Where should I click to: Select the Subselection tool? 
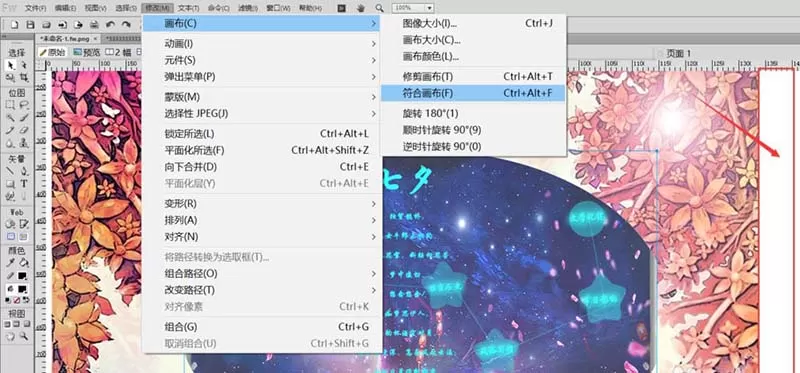(x=23, y=65)
